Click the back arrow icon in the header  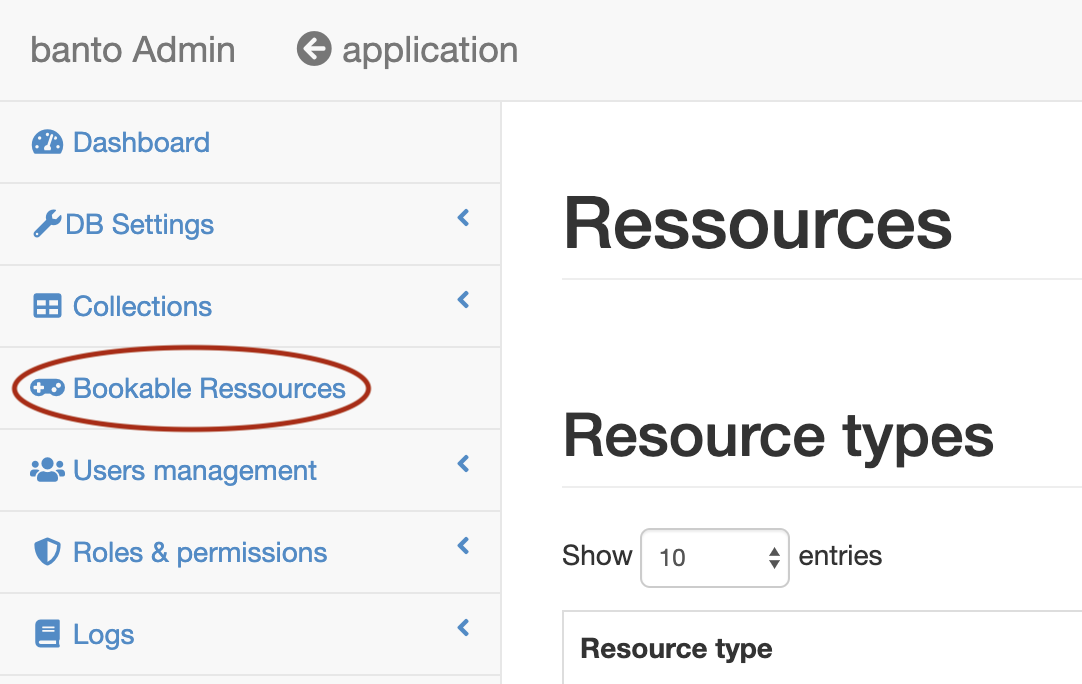point(312,48)
